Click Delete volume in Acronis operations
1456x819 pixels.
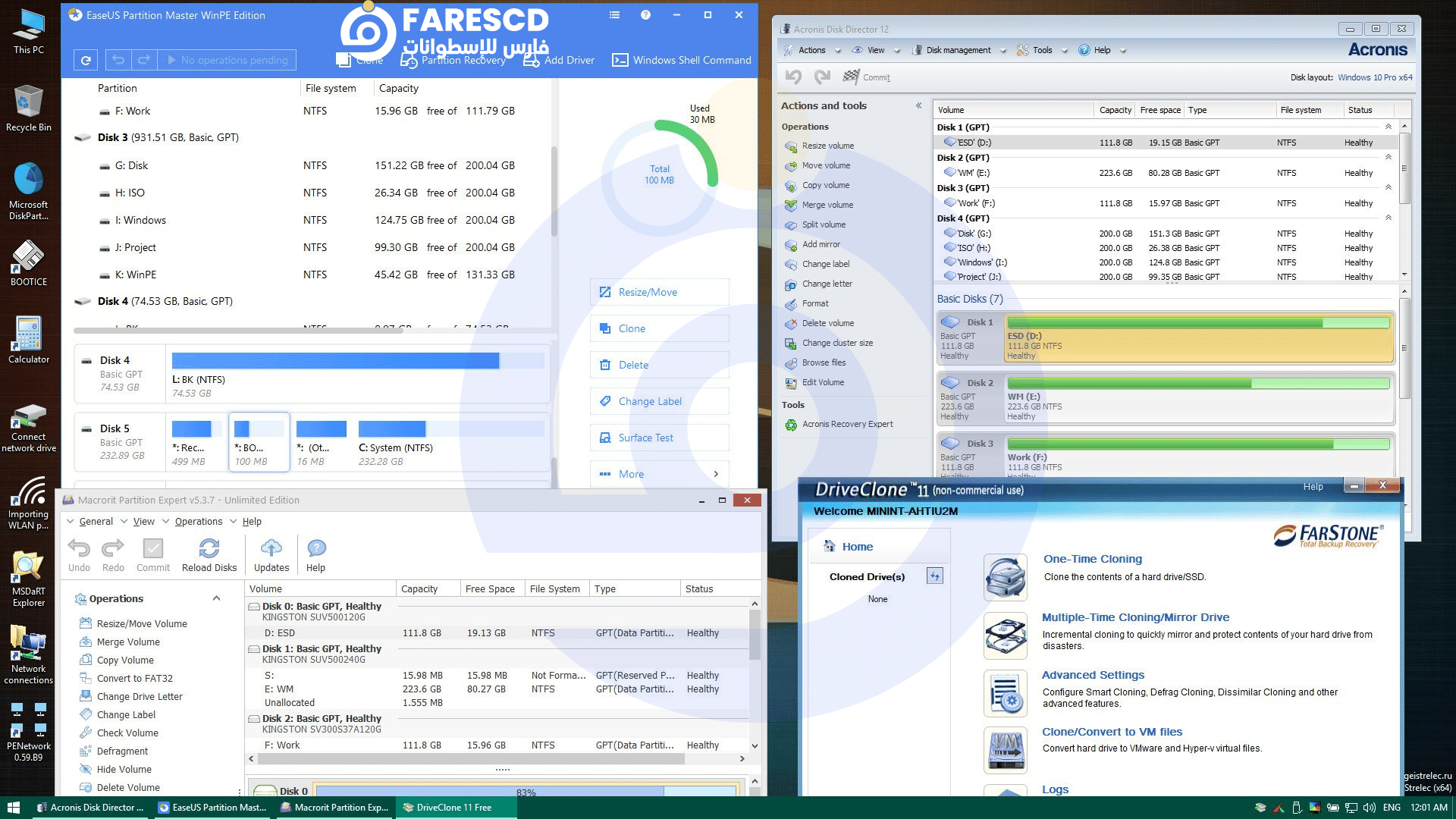(827, 323)
